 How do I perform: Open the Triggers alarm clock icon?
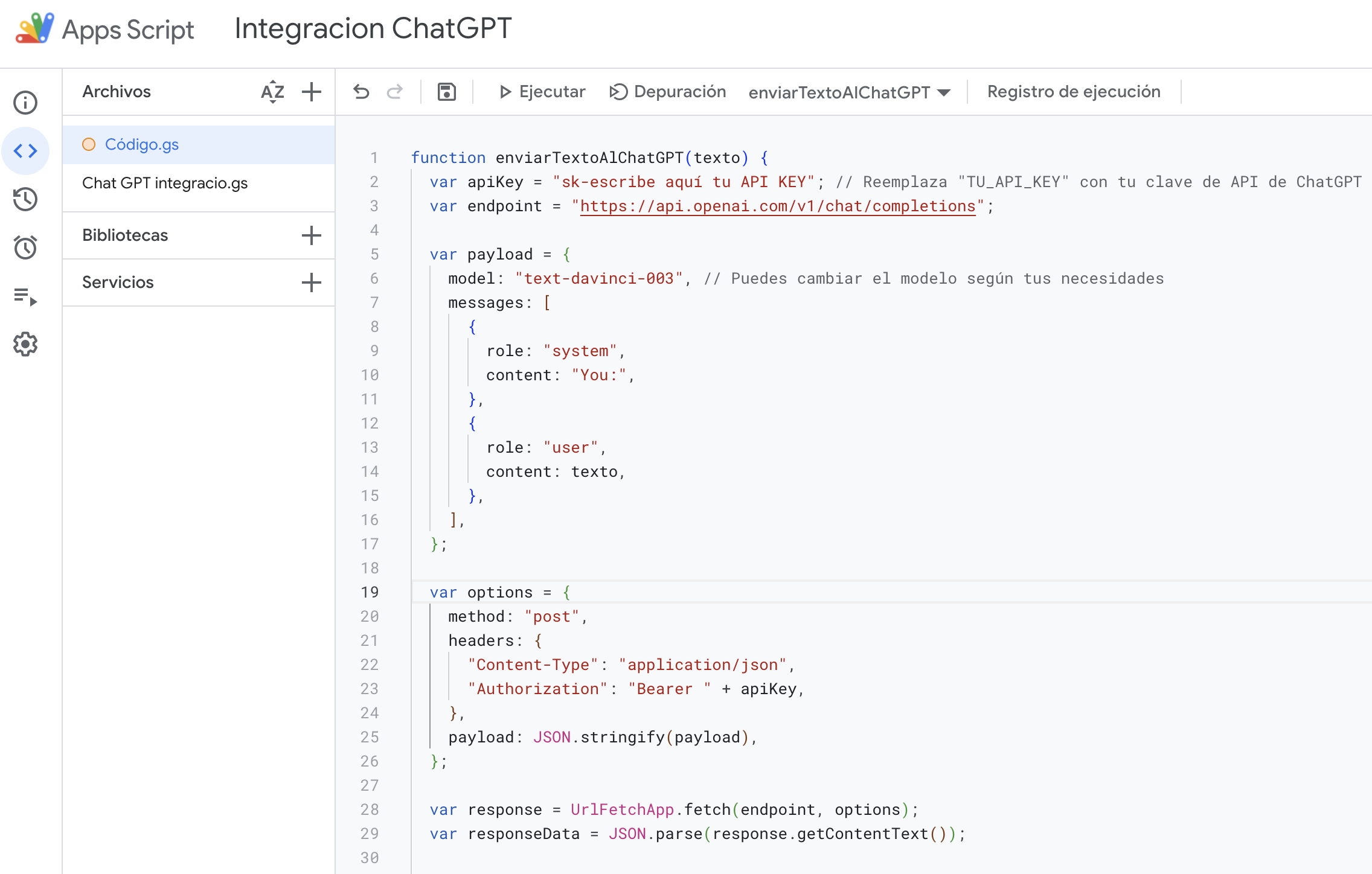[x=25, y=247]
